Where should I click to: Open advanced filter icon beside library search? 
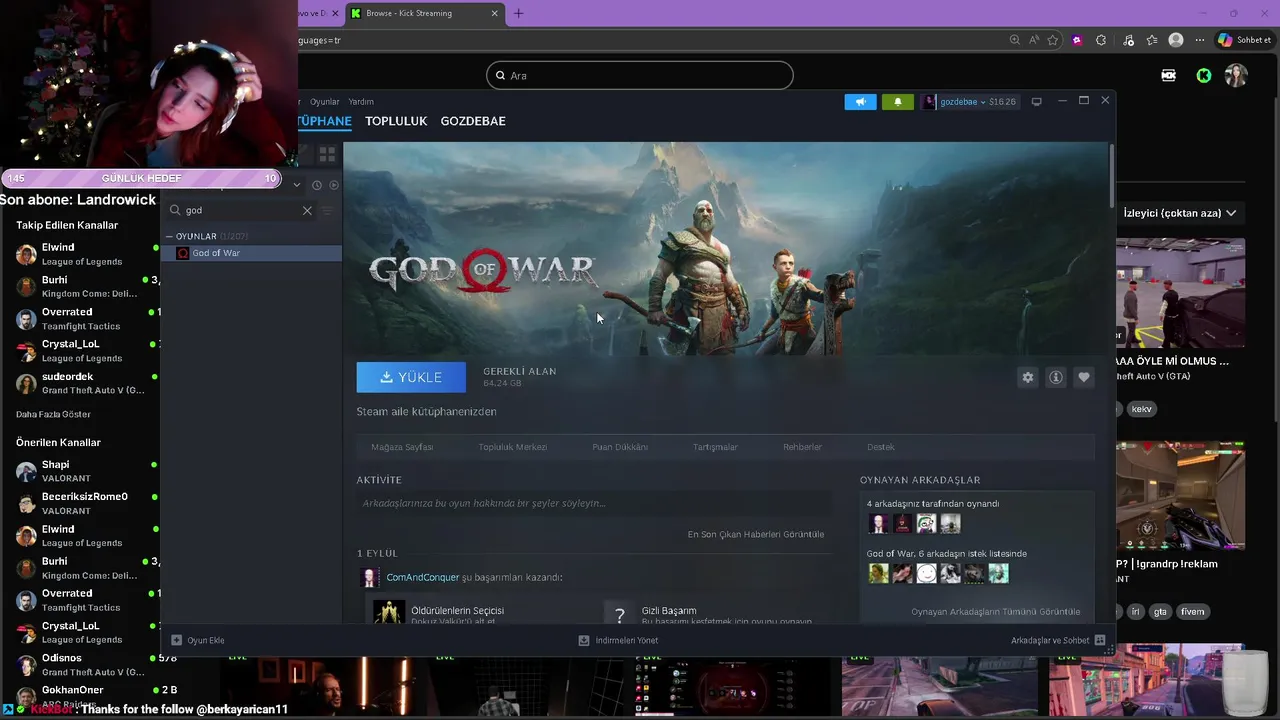coord(327,210)
